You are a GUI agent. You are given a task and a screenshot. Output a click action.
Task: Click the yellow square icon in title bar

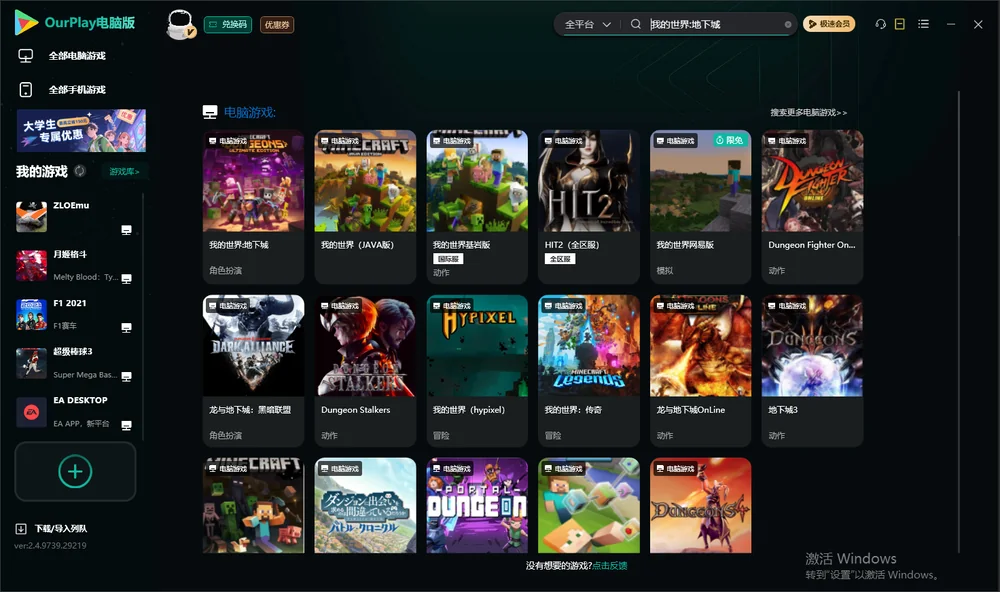point(900,24)
